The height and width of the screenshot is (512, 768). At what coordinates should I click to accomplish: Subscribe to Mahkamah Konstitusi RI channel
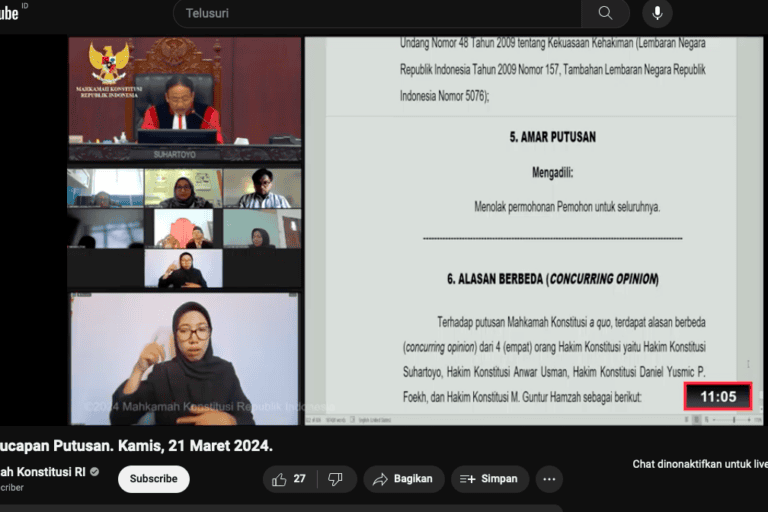pos(153,479)
